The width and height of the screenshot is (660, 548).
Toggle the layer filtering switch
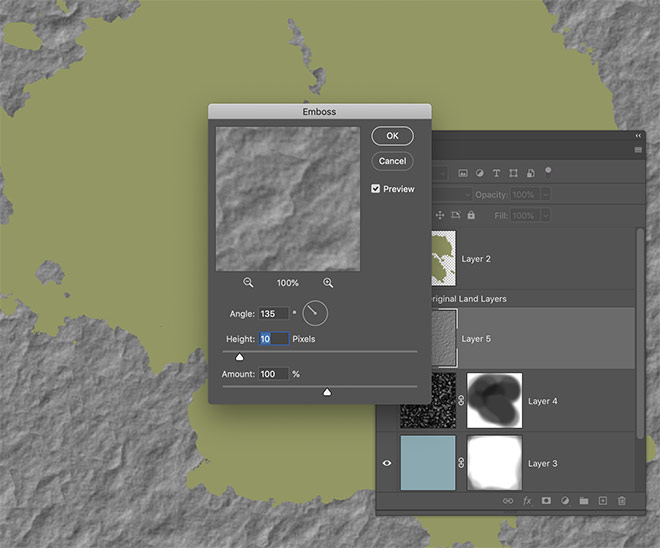click(x=548, y=171)
